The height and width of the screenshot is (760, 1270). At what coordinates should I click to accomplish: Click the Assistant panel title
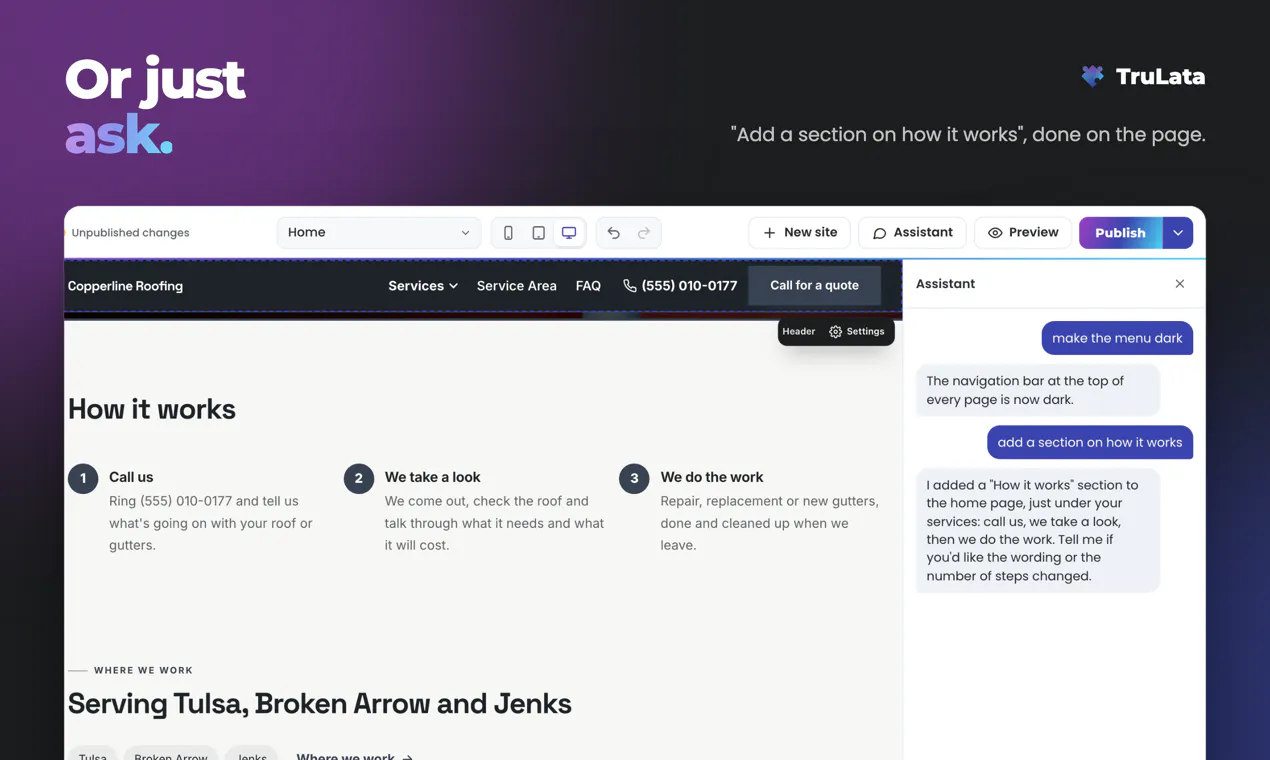[x=945, y=284]
